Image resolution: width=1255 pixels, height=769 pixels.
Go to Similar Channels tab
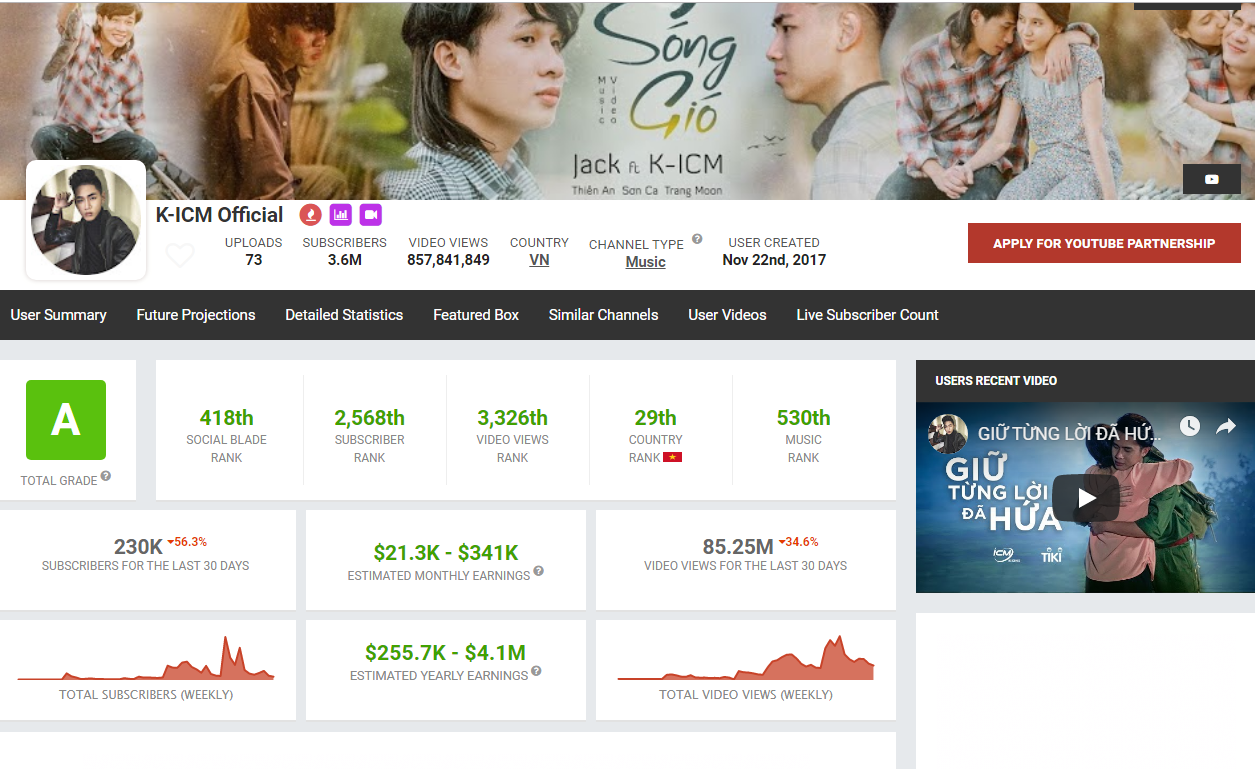[603, 315]
